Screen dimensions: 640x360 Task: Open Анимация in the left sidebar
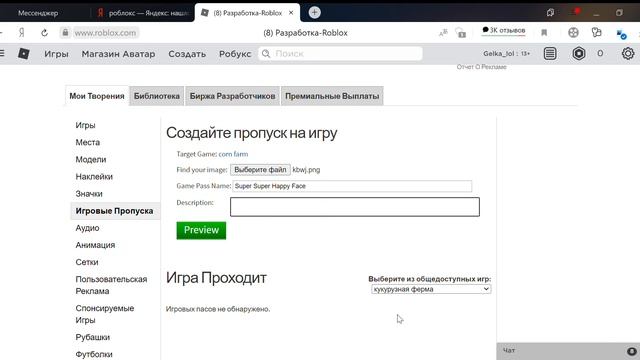pos(95,245)
